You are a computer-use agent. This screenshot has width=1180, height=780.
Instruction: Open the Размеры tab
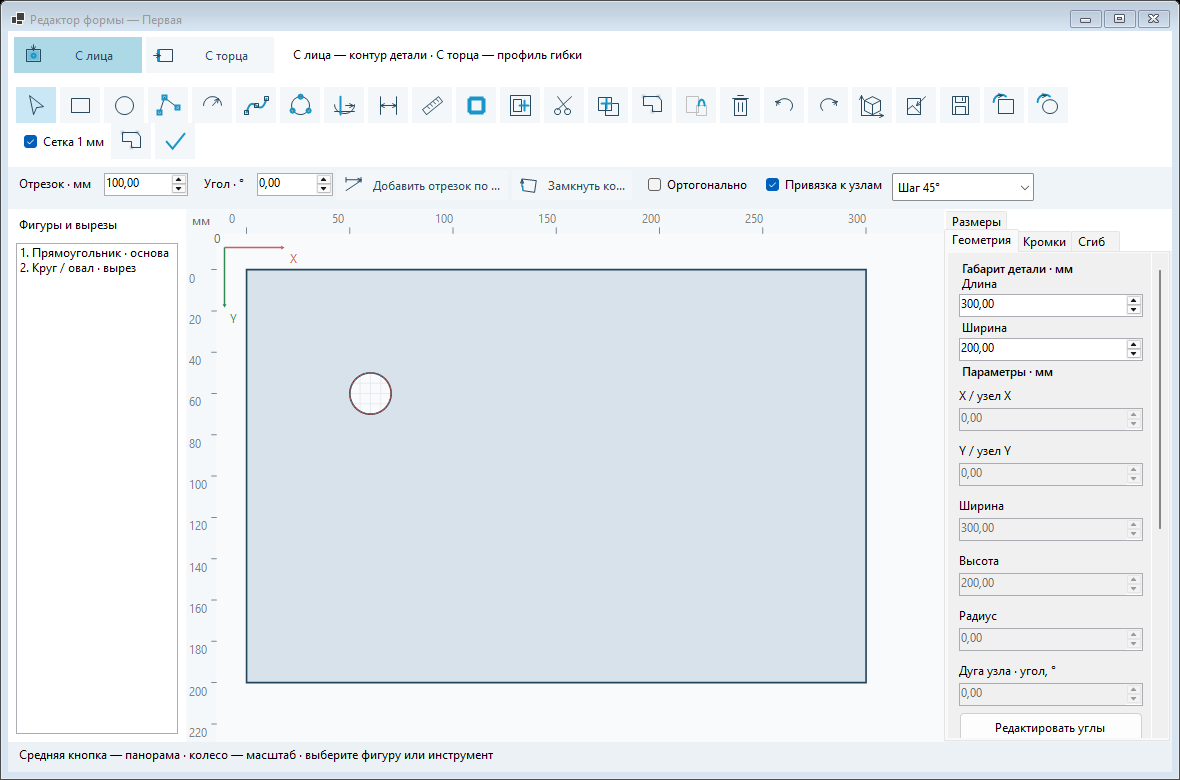[976, 221]
